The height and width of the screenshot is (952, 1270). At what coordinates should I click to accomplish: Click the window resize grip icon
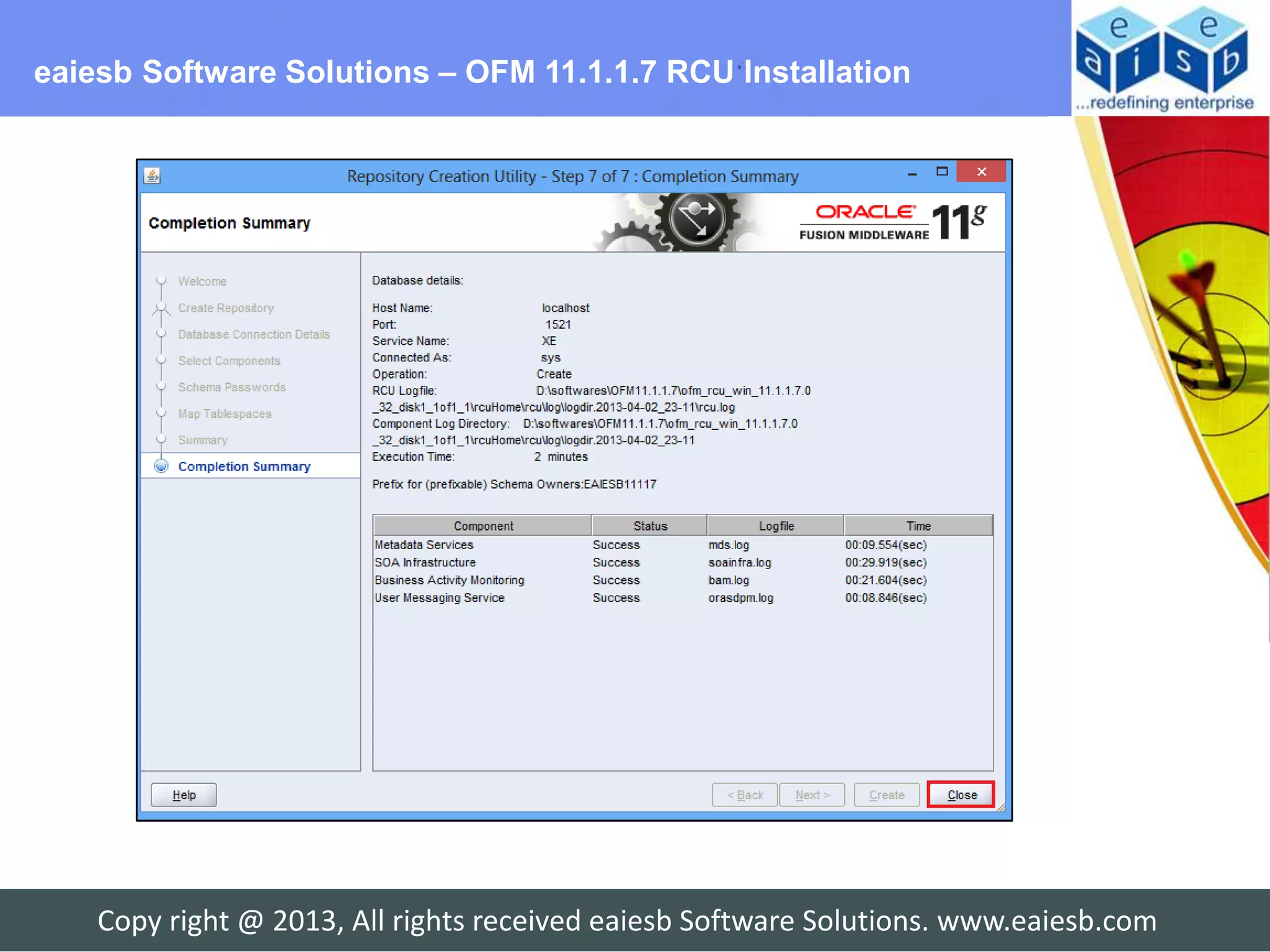coord(1000,806)
